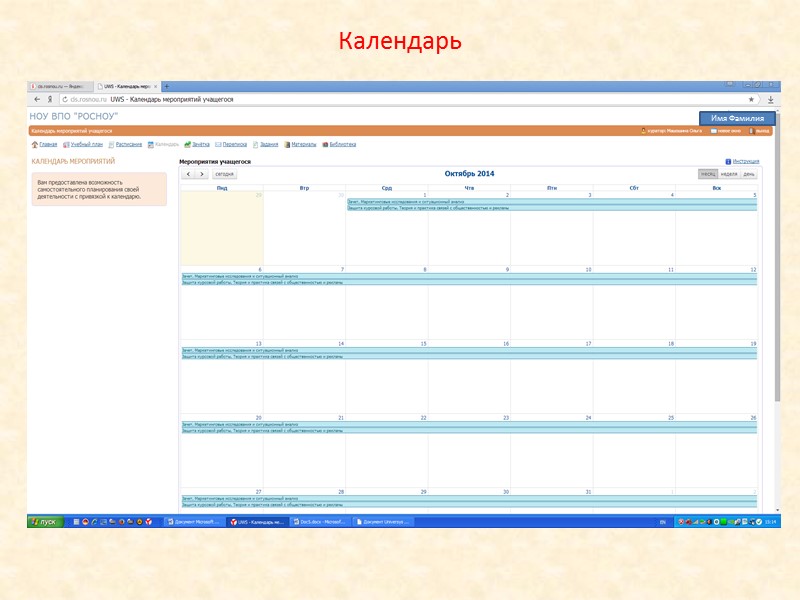800x600 pixels.
Task: Open the Зачет event on October 1
Action: pos(552,202)
